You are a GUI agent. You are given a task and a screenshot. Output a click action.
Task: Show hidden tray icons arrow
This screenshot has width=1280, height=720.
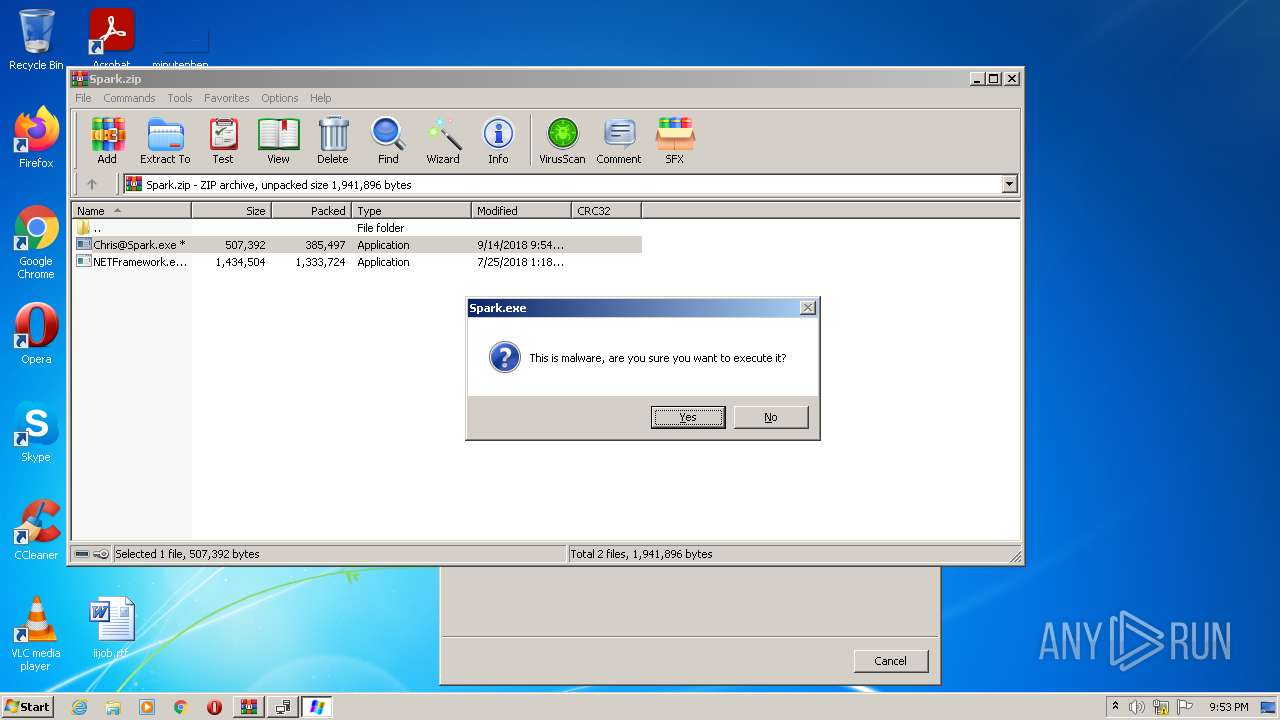(x=1116, y=706)
